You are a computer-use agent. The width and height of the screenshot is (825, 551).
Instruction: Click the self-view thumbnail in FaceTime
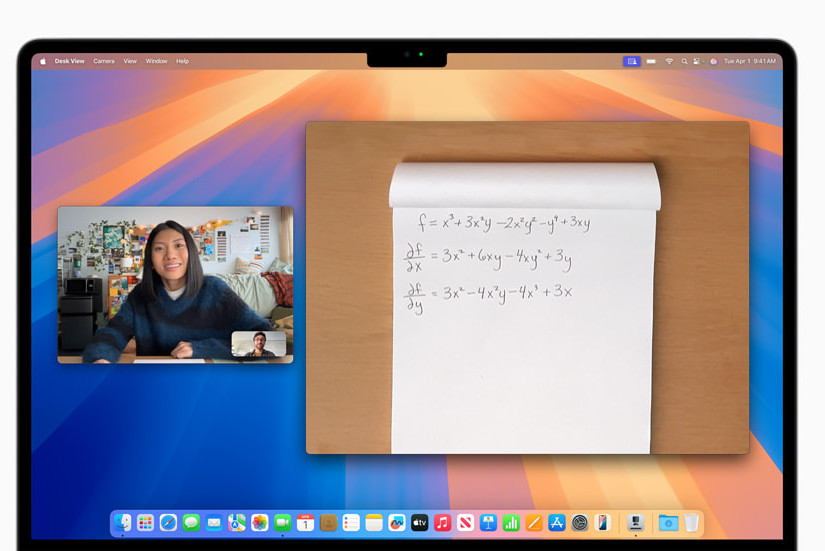click(258, 344)
